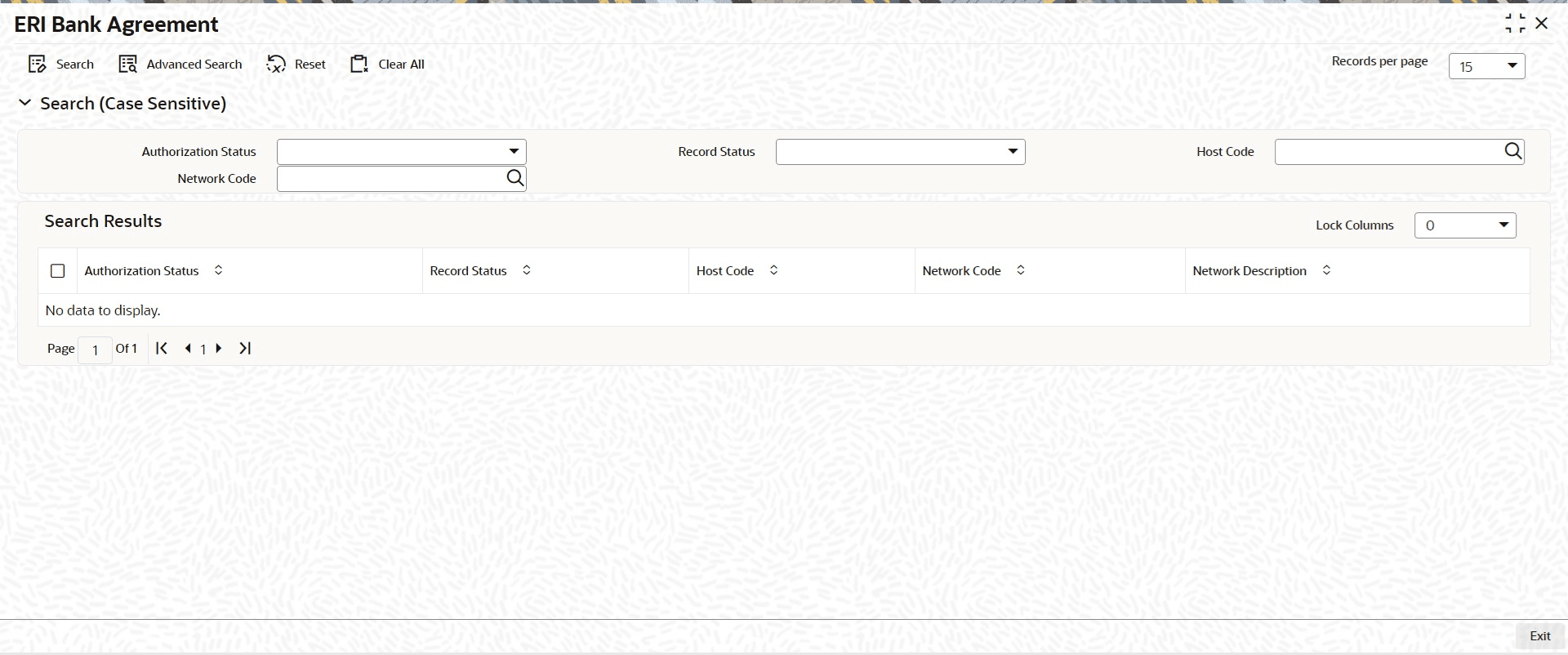The width and height of the screenshot is (1568, 655).
Task: Click the Exit button
Action: click(x=1539, y=636)
